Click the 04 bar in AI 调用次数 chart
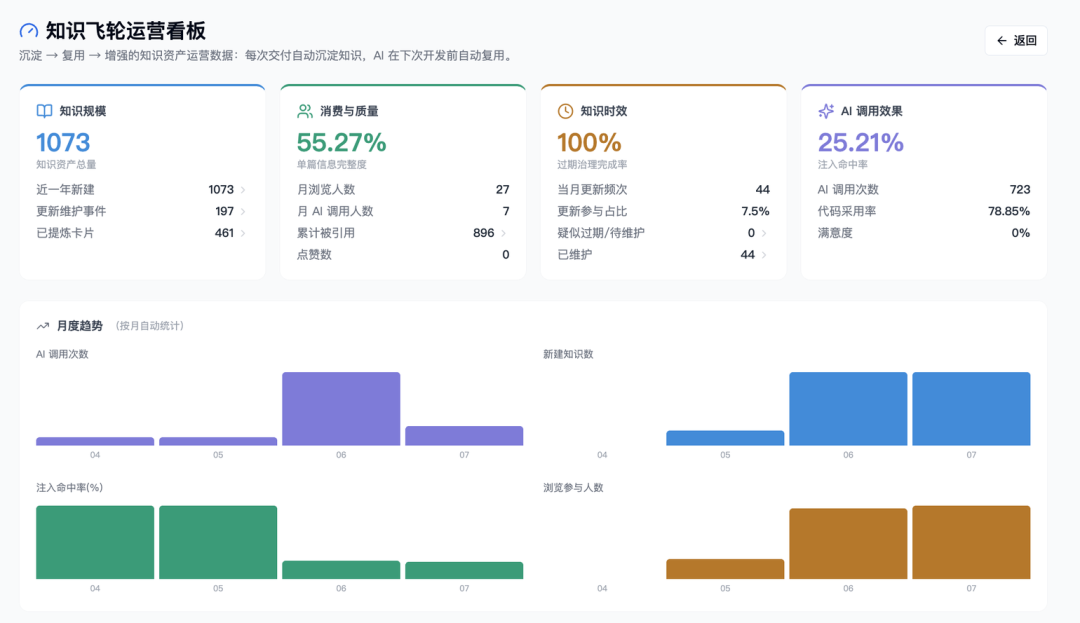 coord(95,441)
